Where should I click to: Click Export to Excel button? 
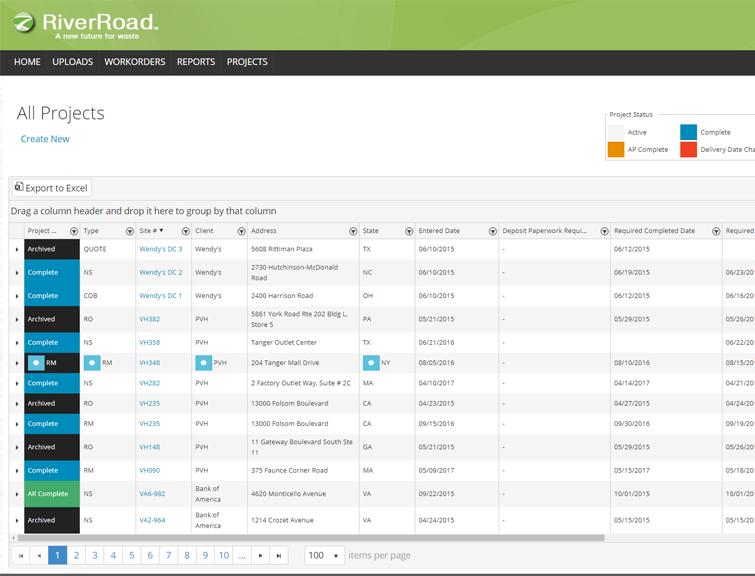click(x=52, y=188)
